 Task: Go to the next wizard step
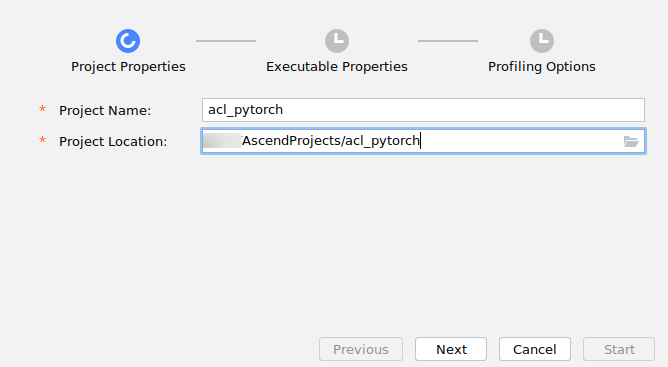451,350
